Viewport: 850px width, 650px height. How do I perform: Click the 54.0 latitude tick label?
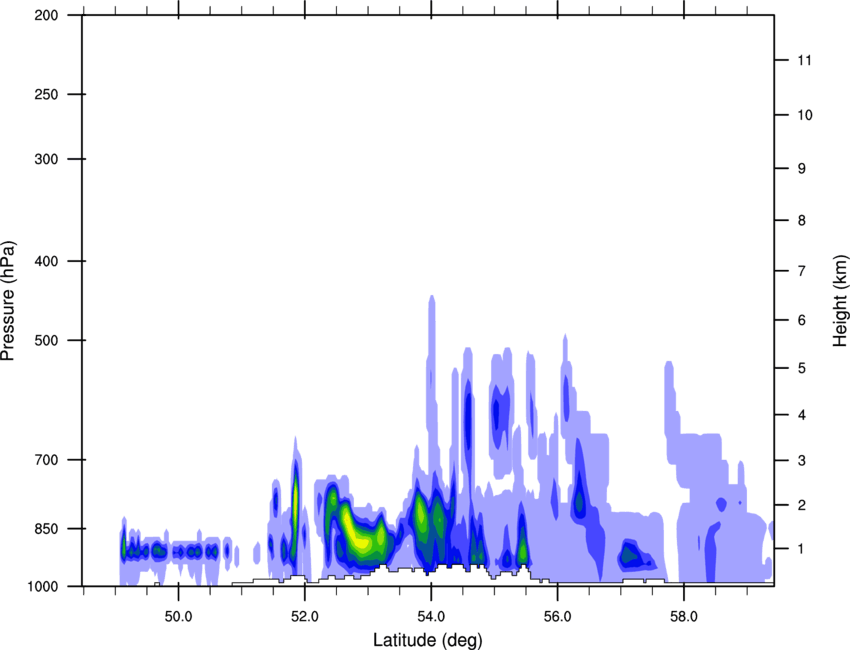tap(431, 617)
